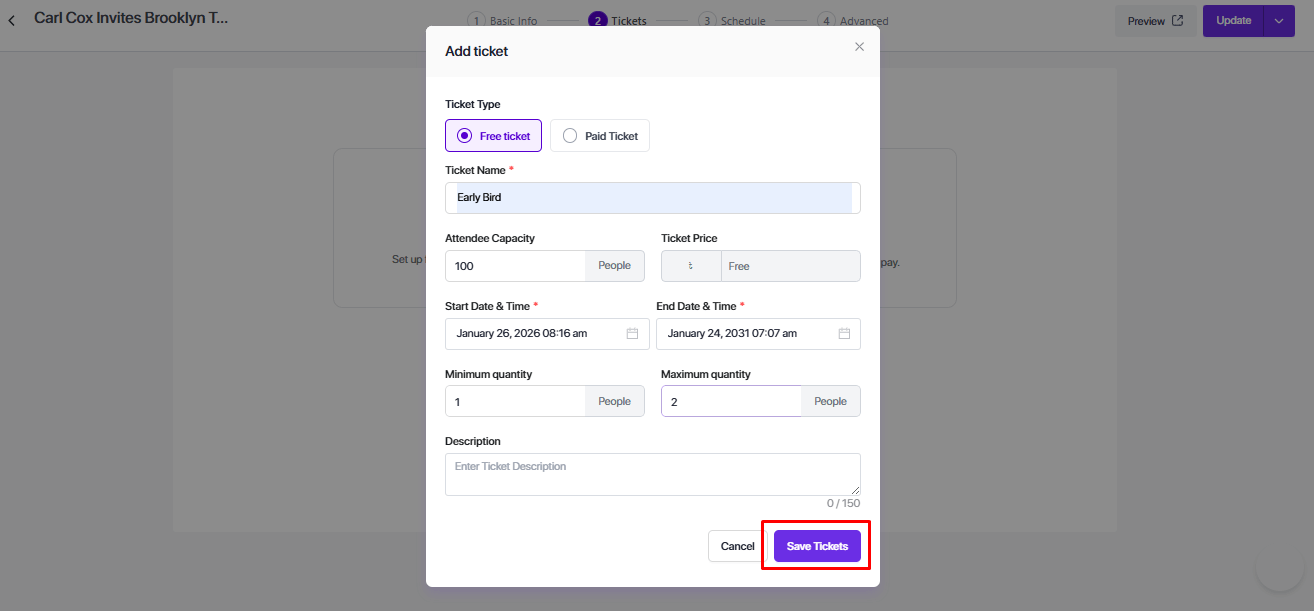
Task: Cancel adding the ticket
Action: tap(737, 546)
